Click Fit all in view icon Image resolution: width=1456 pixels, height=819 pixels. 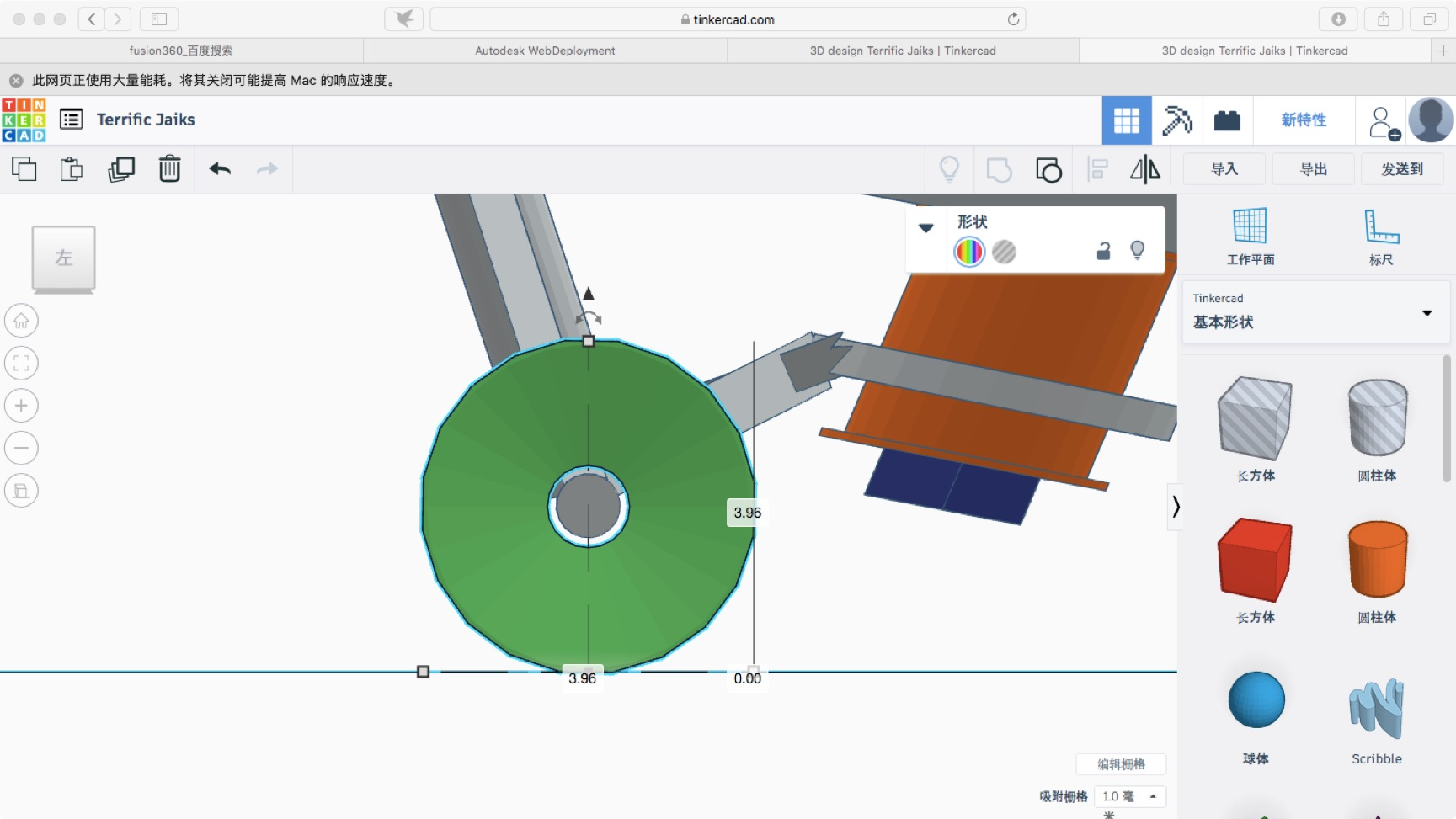click(x=21, y=364)
